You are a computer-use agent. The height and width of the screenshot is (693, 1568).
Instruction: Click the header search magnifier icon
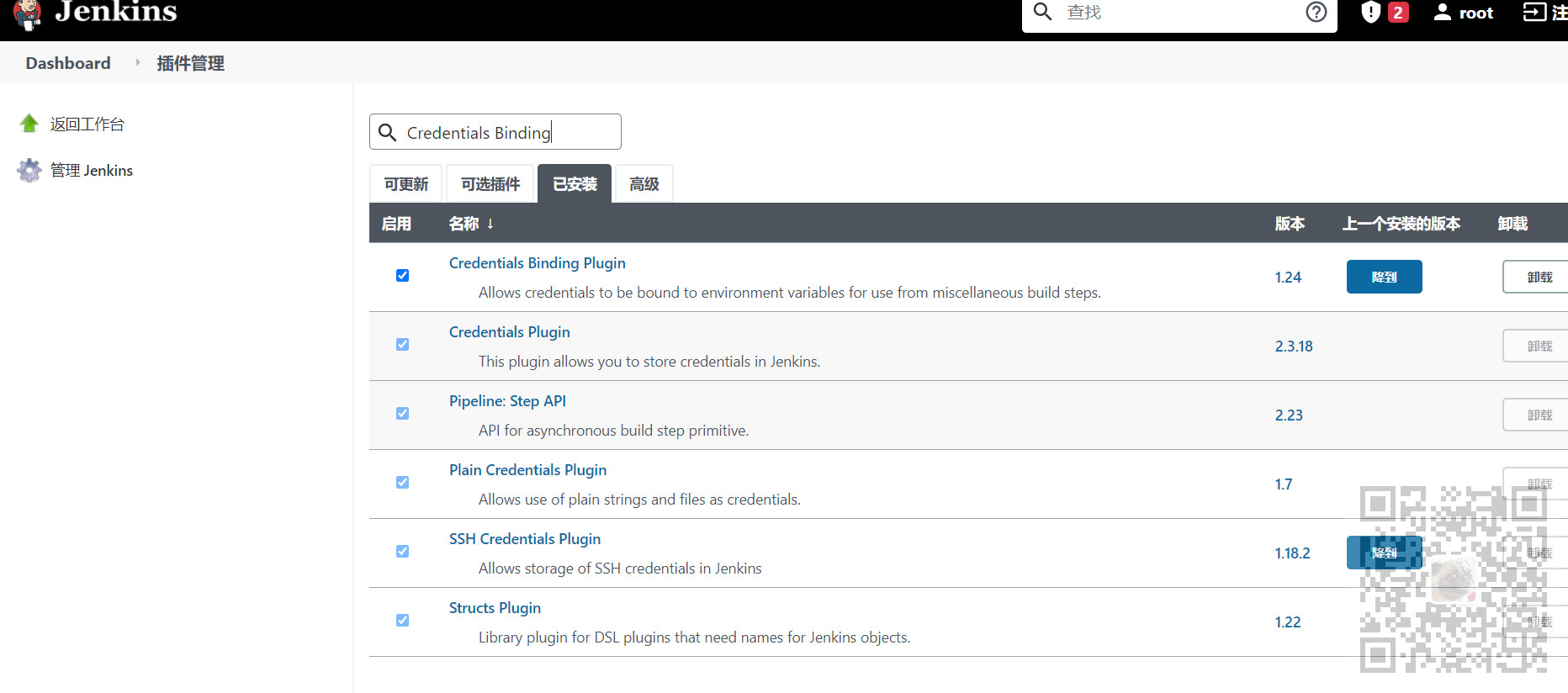point(1042,12)
